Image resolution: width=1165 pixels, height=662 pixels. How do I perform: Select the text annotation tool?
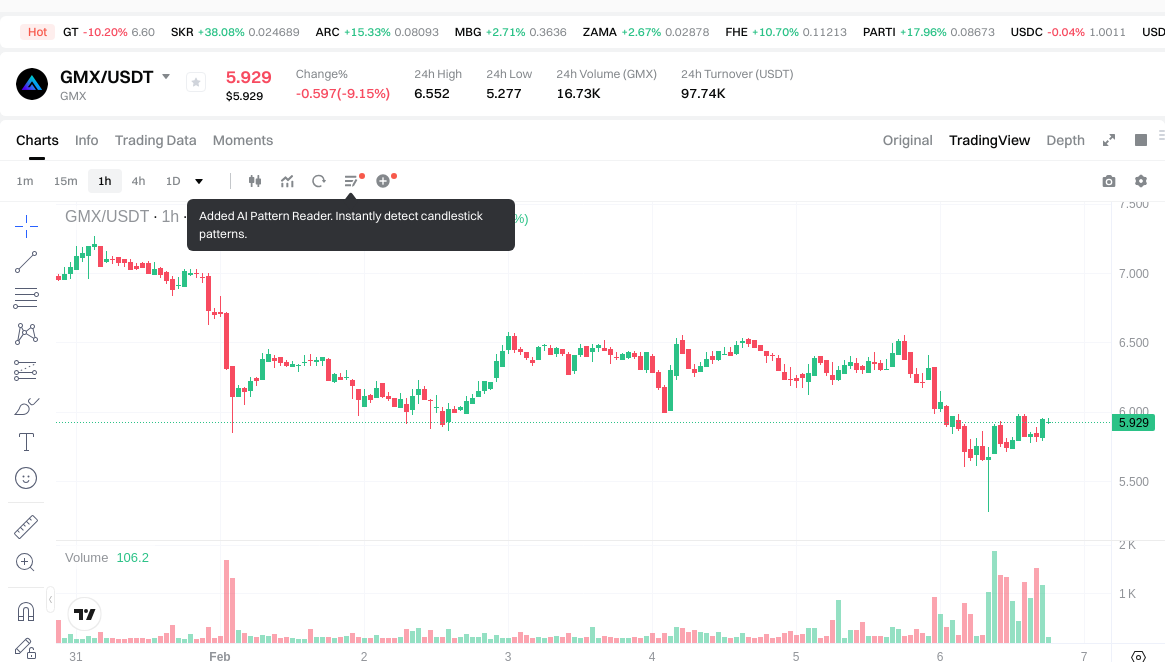pyautogui.click(x=26, y=442)
